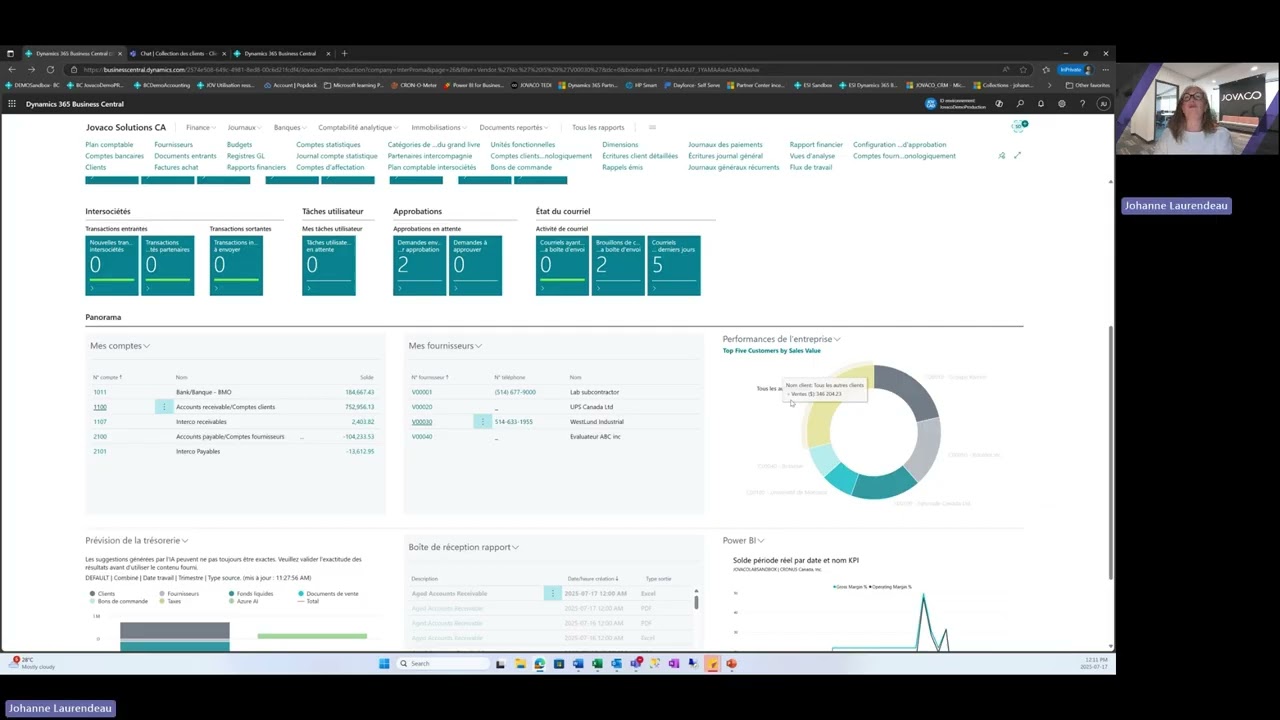Open the Plan comptable link
Image resolution: width=1280 pixels, height=720 pixels.
109,145
